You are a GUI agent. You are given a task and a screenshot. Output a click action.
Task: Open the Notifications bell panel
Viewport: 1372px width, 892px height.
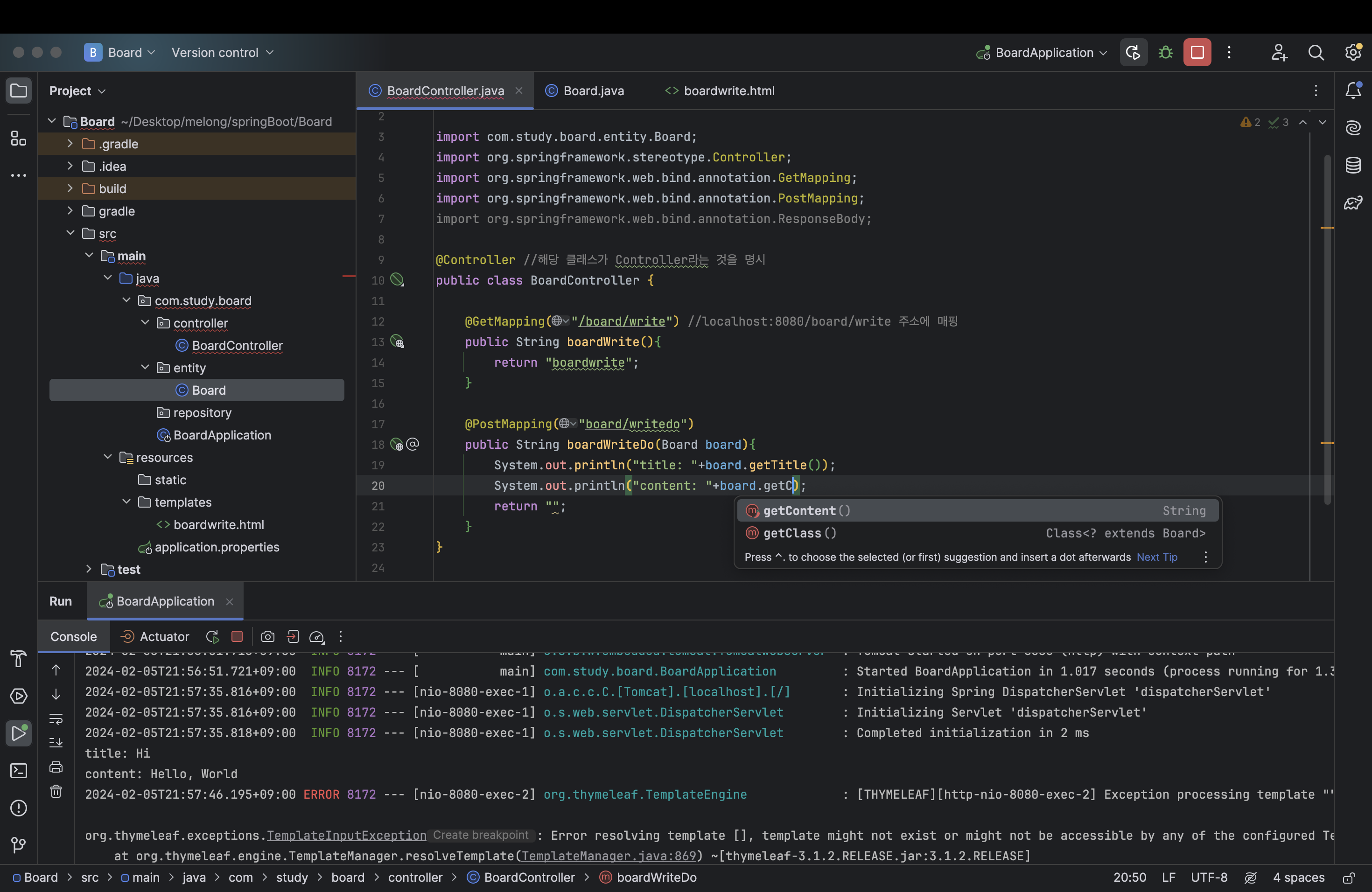1352,91
